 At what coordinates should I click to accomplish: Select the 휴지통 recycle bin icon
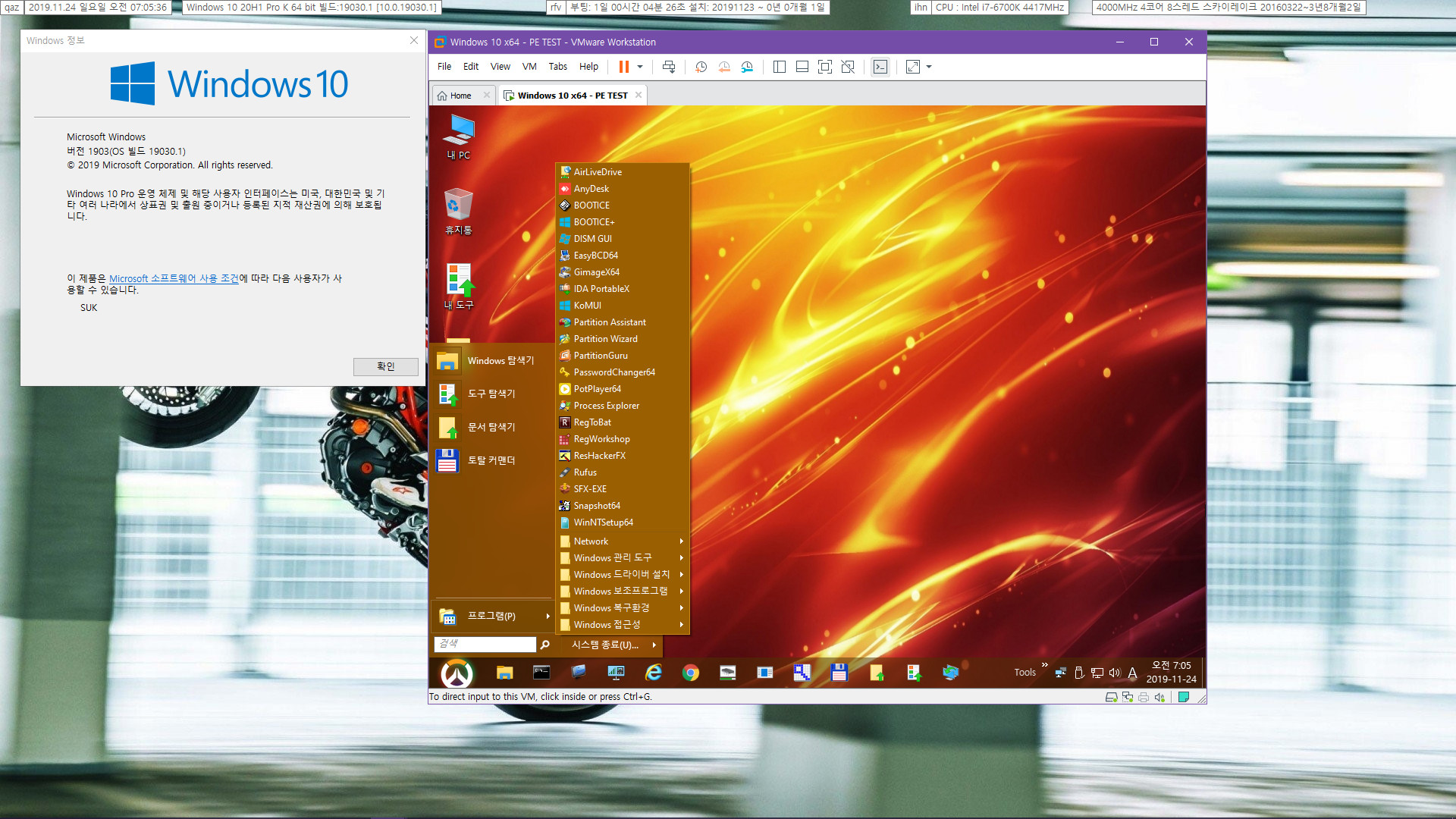tap(458, 212)
